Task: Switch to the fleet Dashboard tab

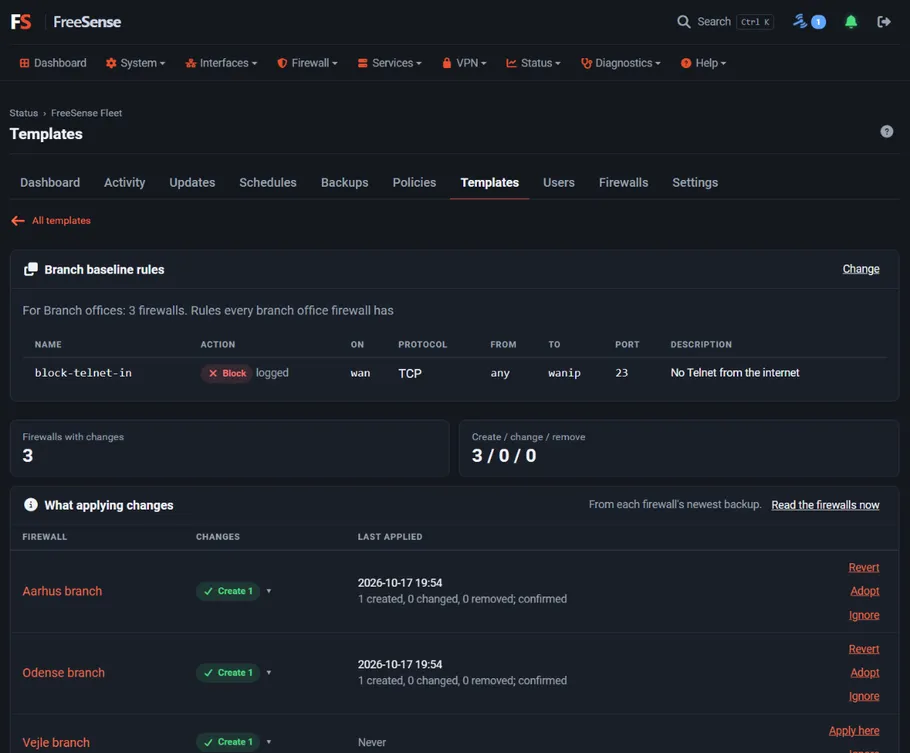Action: tap(50, 182)
